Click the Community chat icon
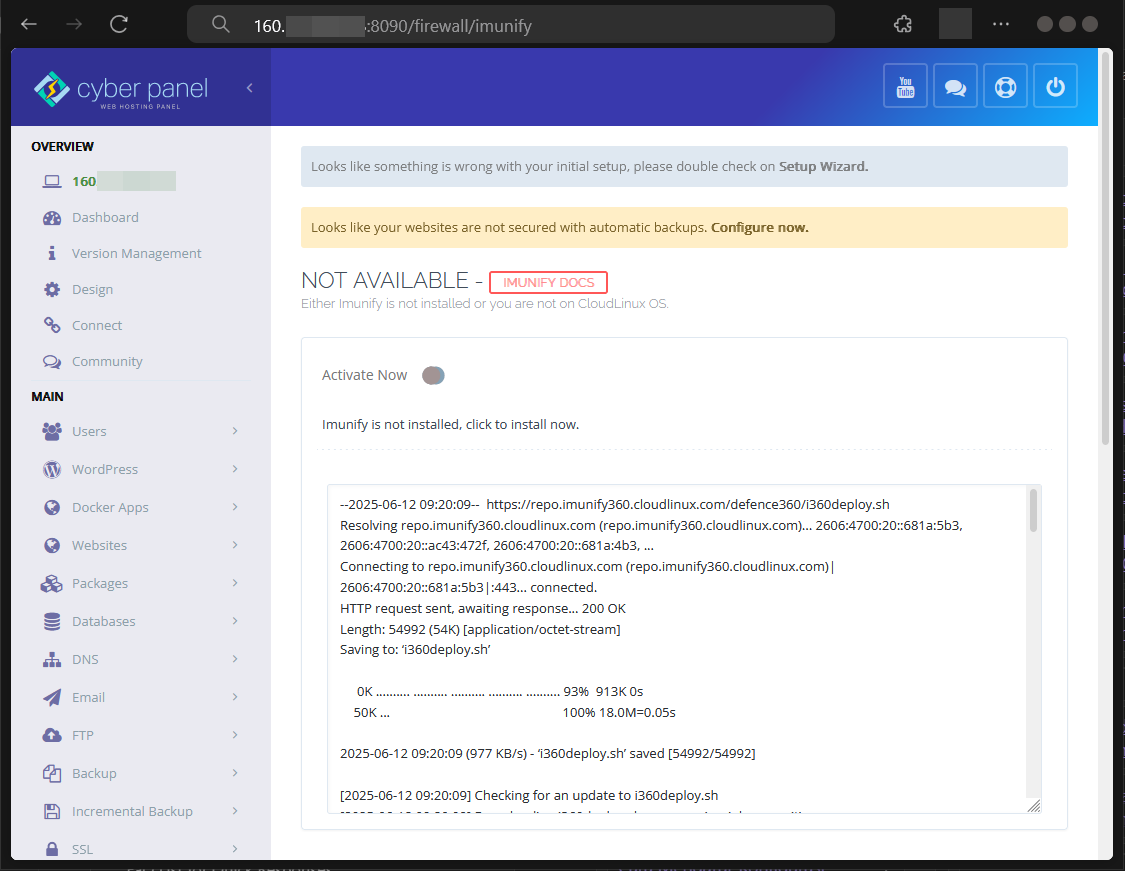The image size is (1125, 871). click(52, 362)
